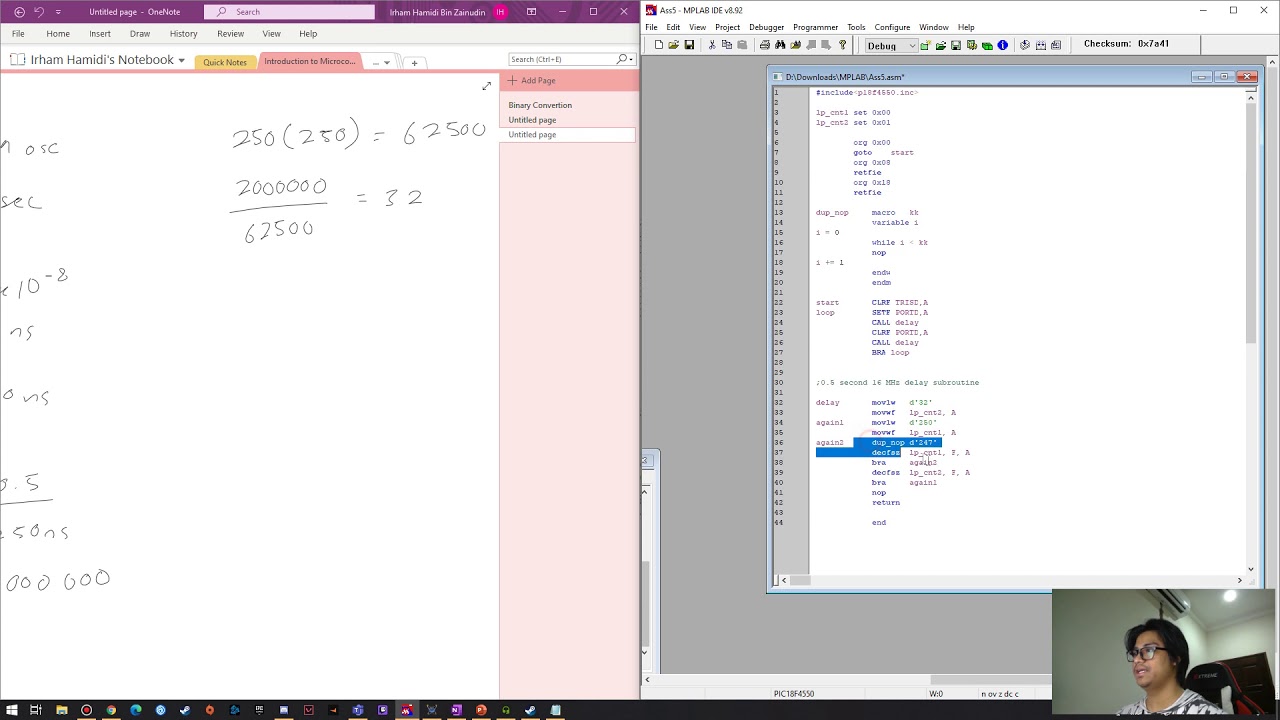Open the first Untitled page in the page list
This screenshot has width=1280, height=720.
(532, 120)
